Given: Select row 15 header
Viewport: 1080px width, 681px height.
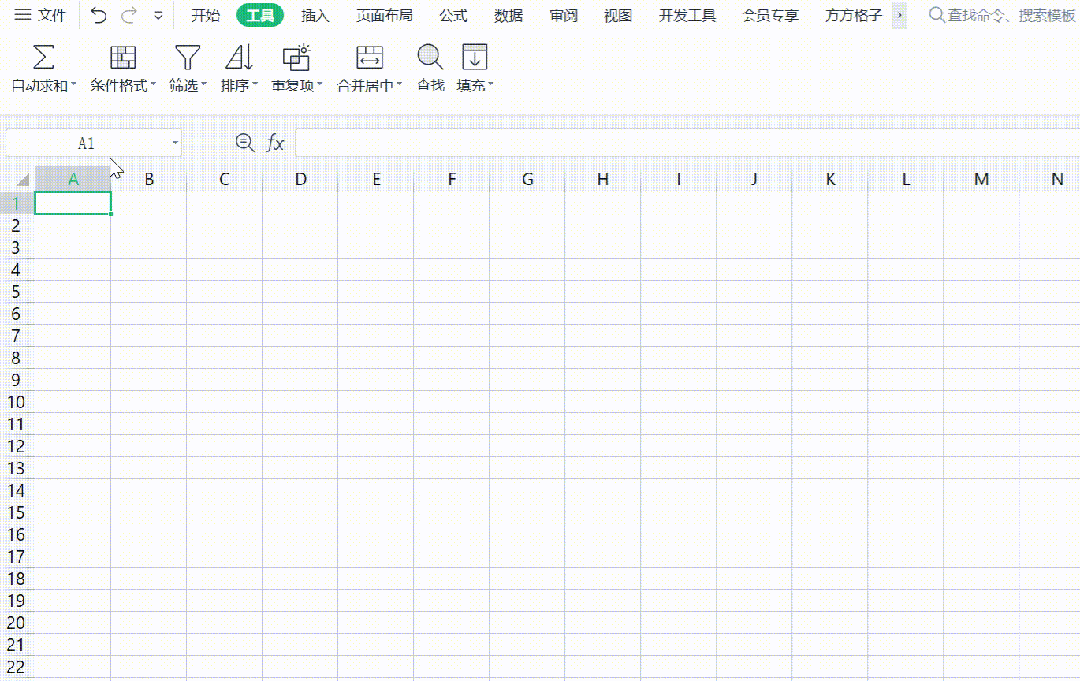Looking at the screenshot, I should 17,512.
